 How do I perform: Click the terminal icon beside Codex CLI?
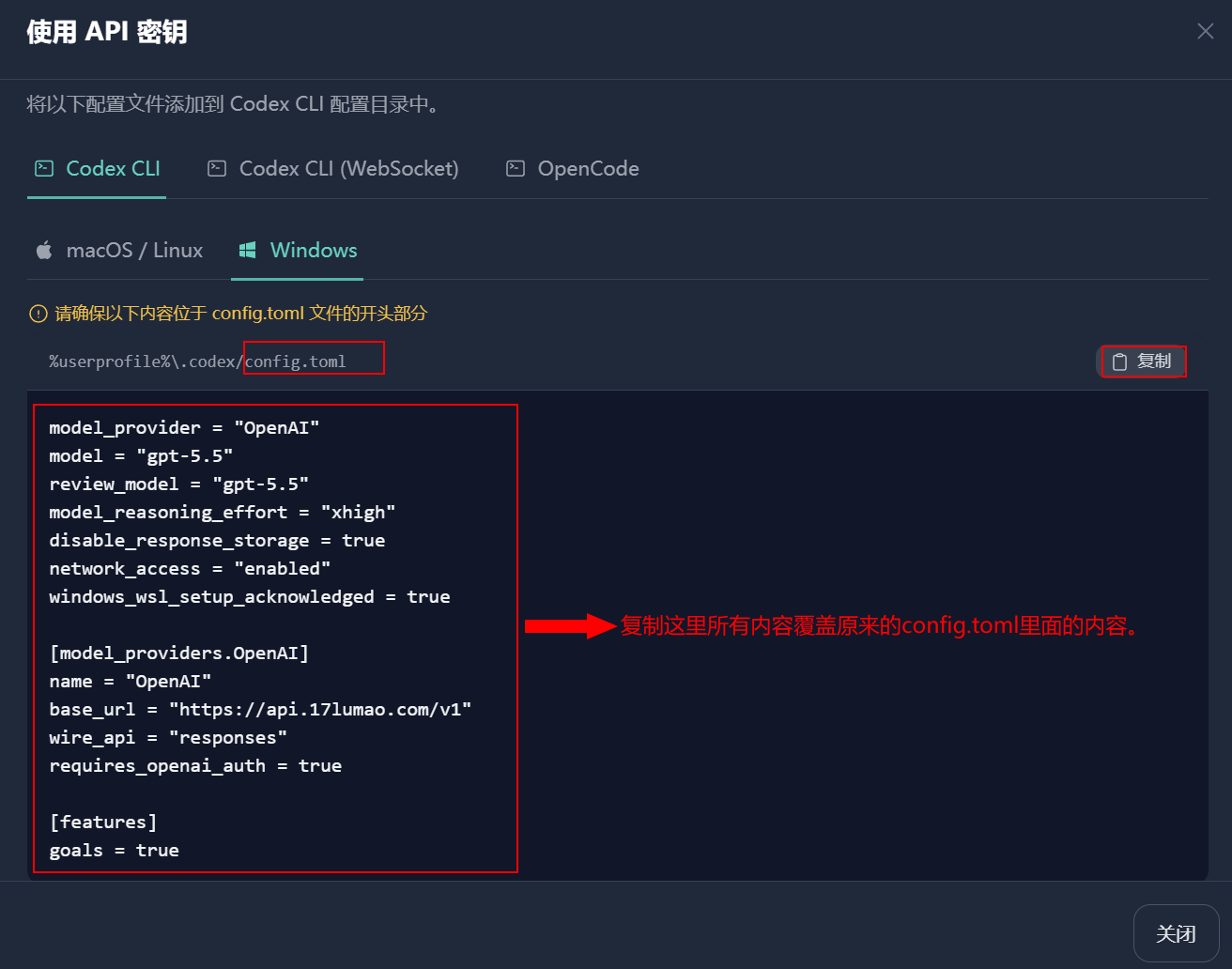(44, 169)
